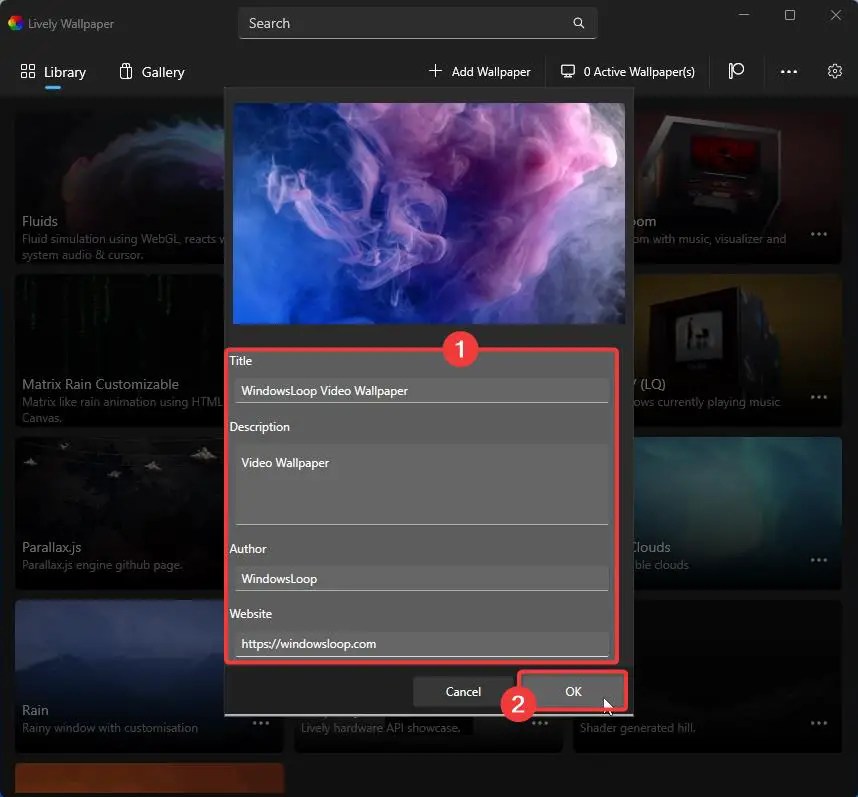Click the Website field with windowsloop.com URL

click(421, 644)
